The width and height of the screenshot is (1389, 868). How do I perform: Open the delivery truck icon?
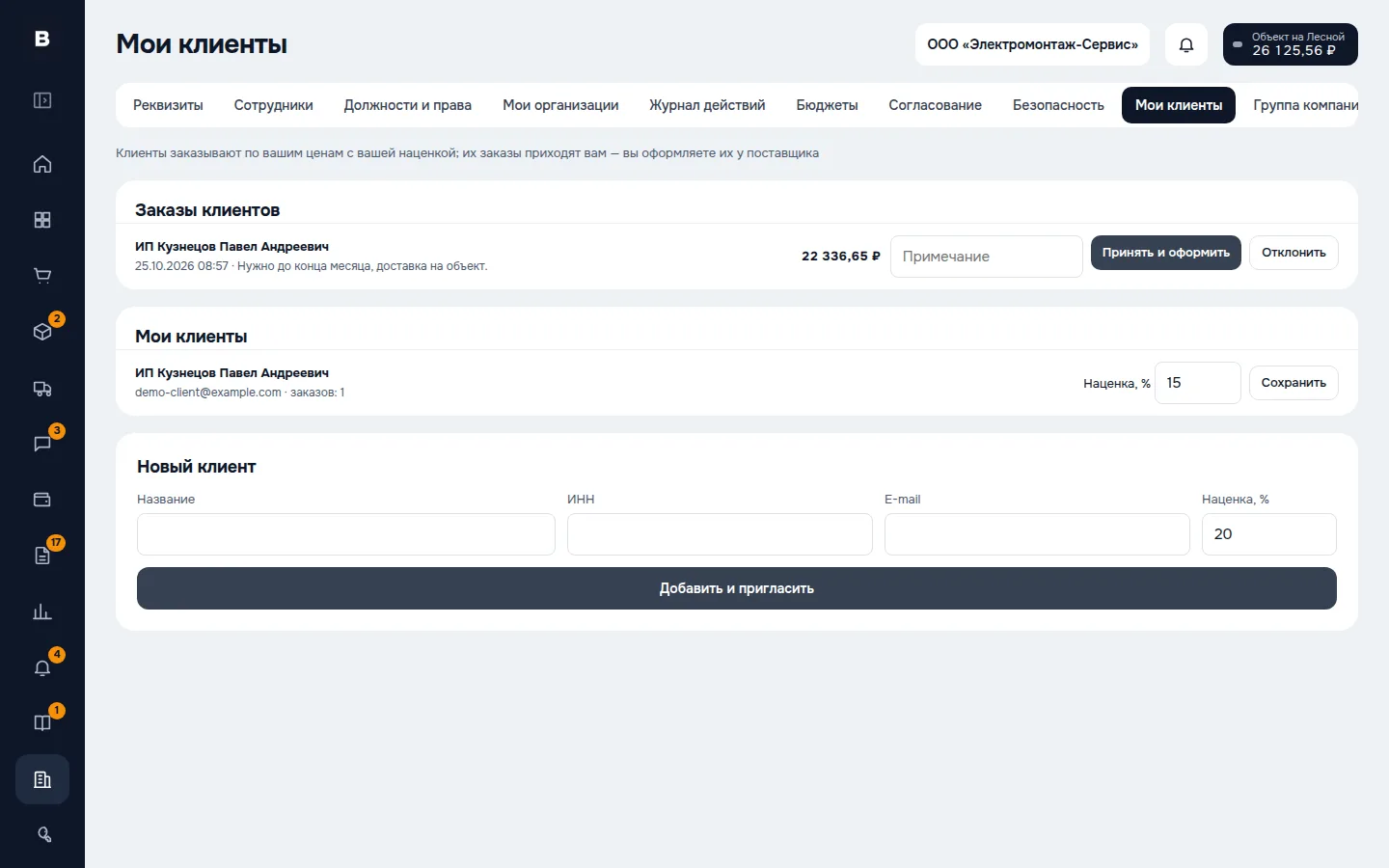point(42,388)
